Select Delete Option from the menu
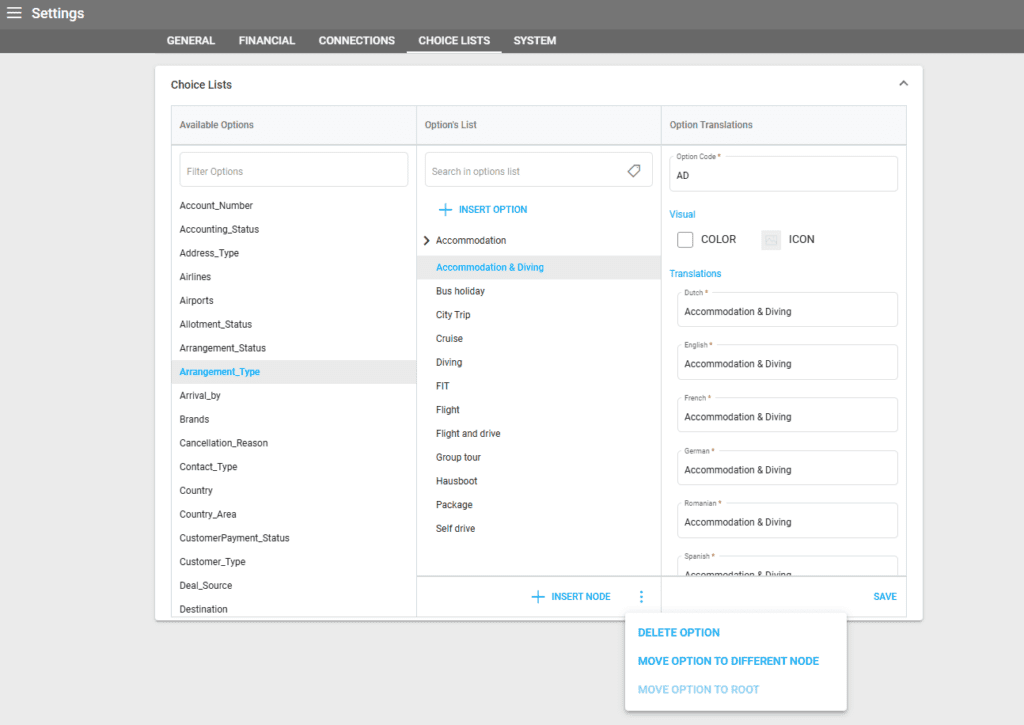This screenshot has width=1024, height=725. pos(678,633)
